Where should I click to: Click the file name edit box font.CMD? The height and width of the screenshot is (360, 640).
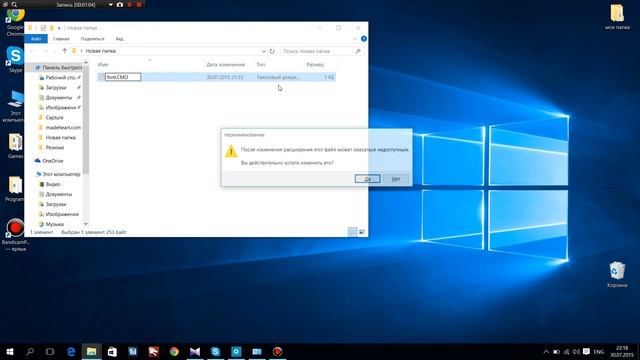123,77
